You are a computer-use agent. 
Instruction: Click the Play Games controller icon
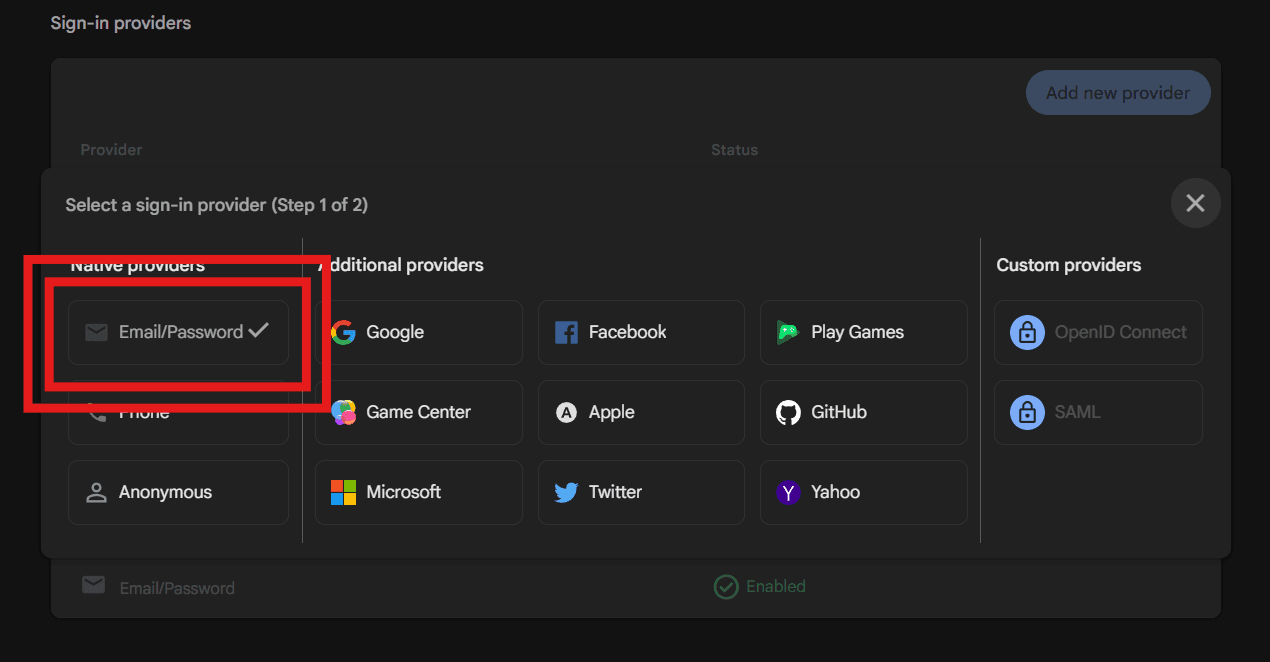(x=788, y=332)
